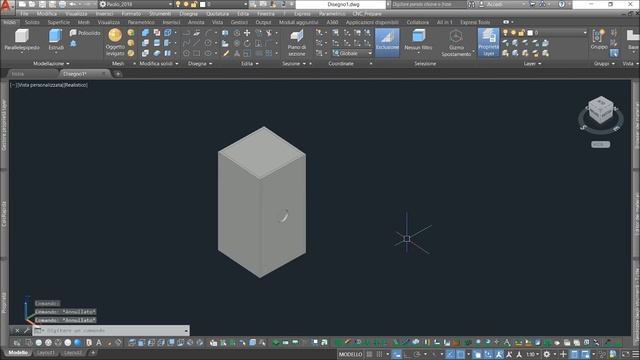Expand the Modellazione panel

[x=51, y=64]
